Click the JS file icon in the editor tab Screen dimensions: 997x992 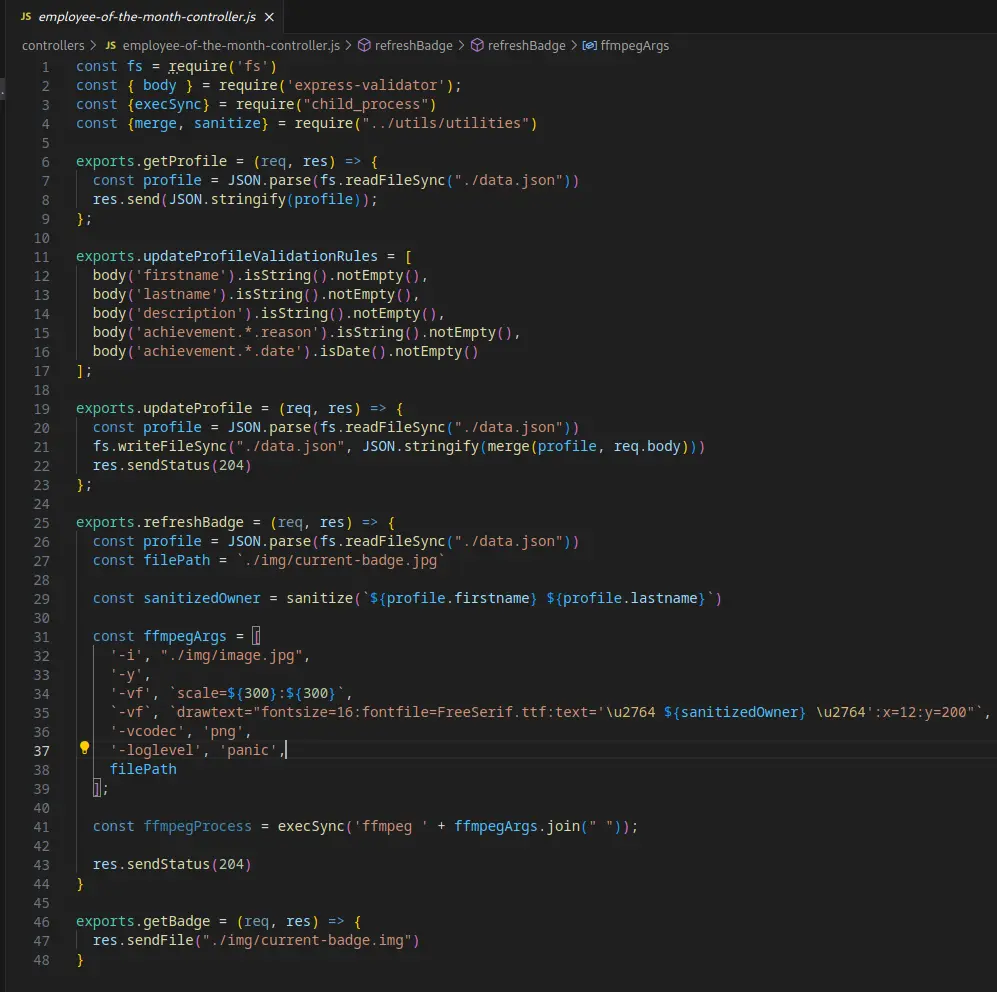click(x=25, y=17)
